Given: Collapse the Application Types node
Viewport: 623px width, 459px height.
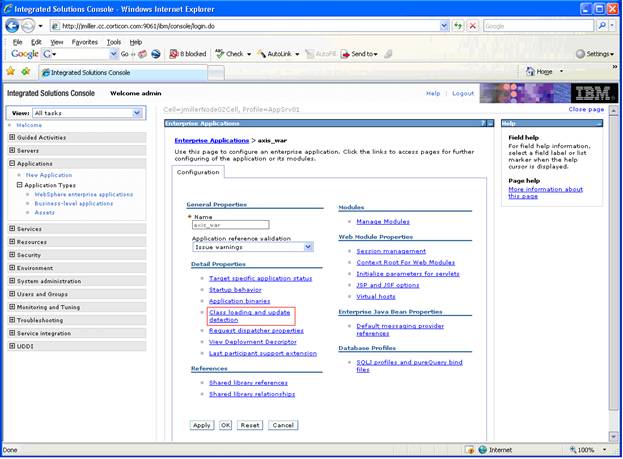Looking at the screenshot, I should [19, 185].
